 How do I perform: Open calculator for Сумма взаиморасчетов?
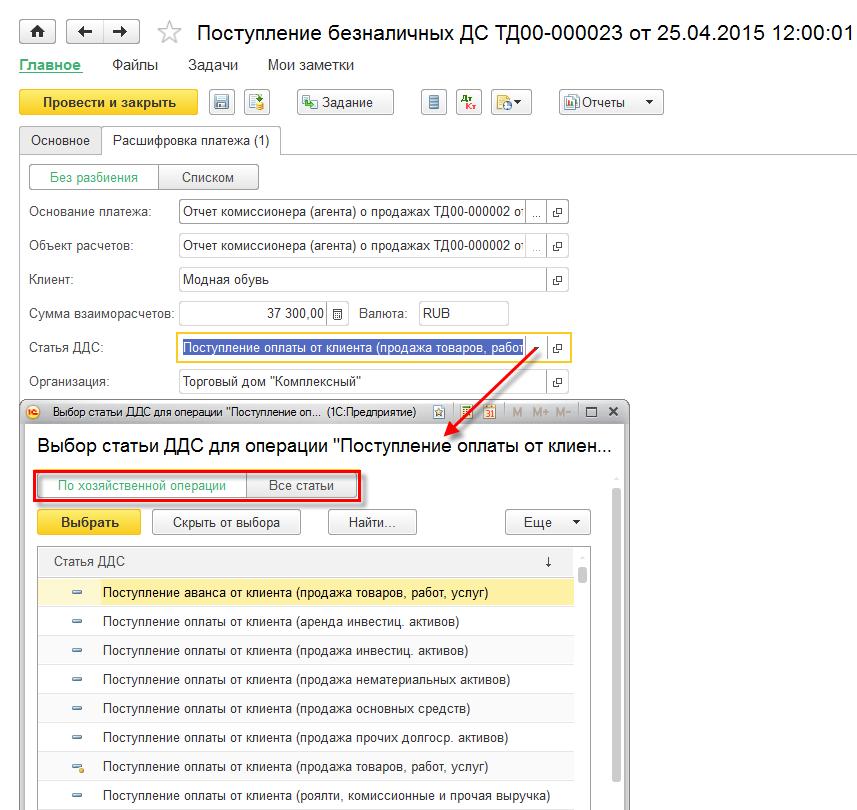338,314
